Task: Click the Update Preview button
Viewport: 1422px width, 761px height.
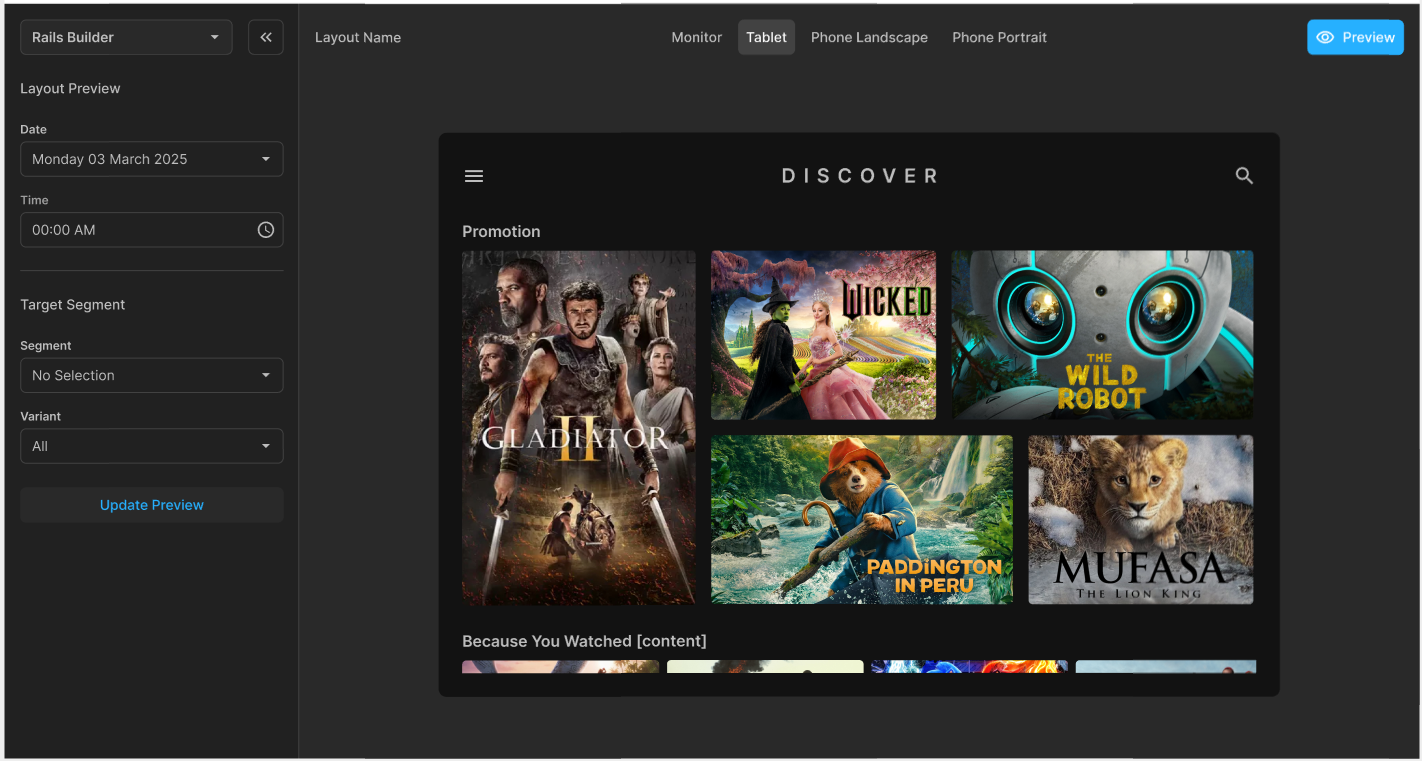Action: (152, 505)
